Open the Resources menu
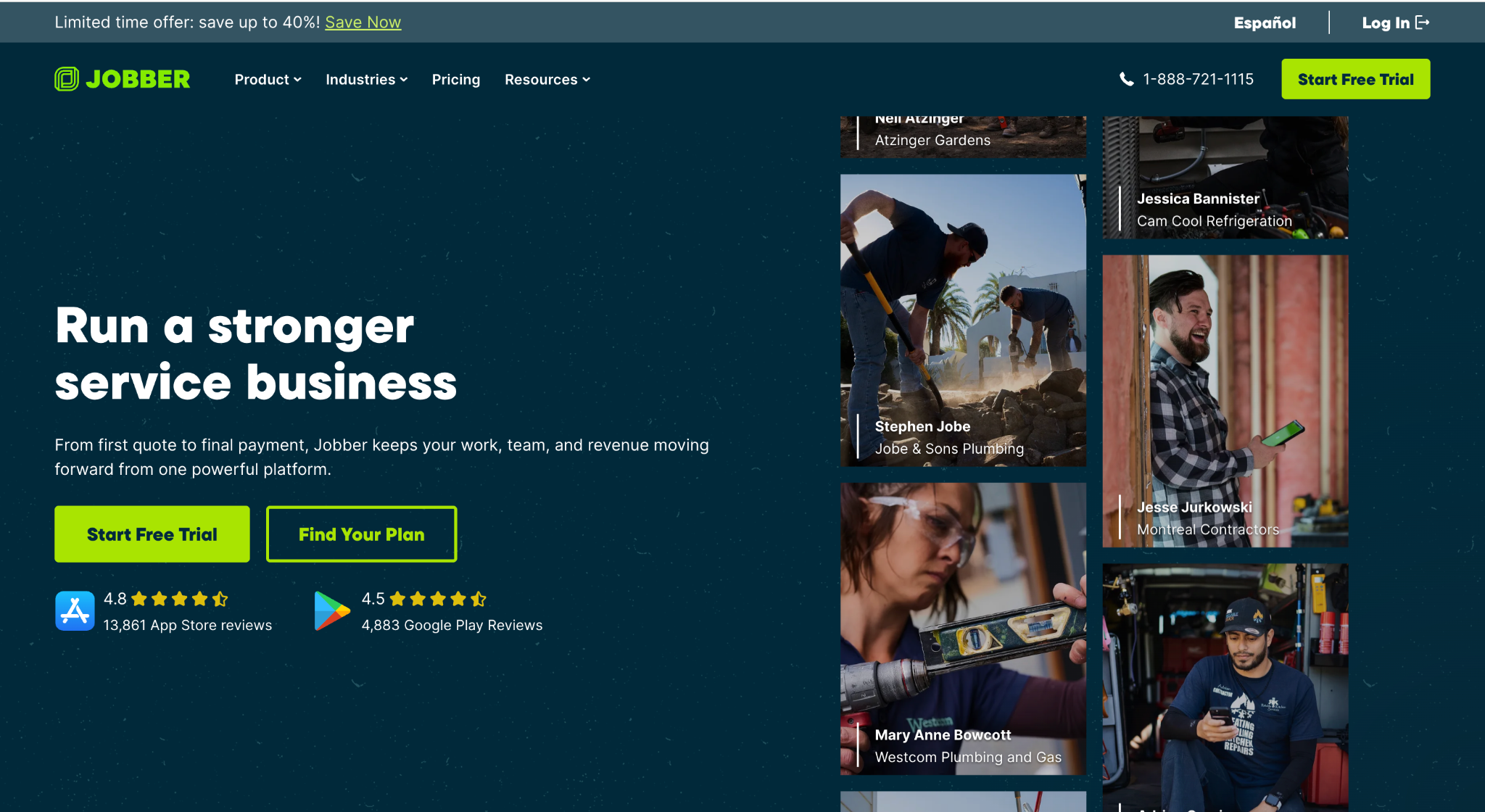The width and height of the screenshot is (1485, 812). (x=547, y=80)
